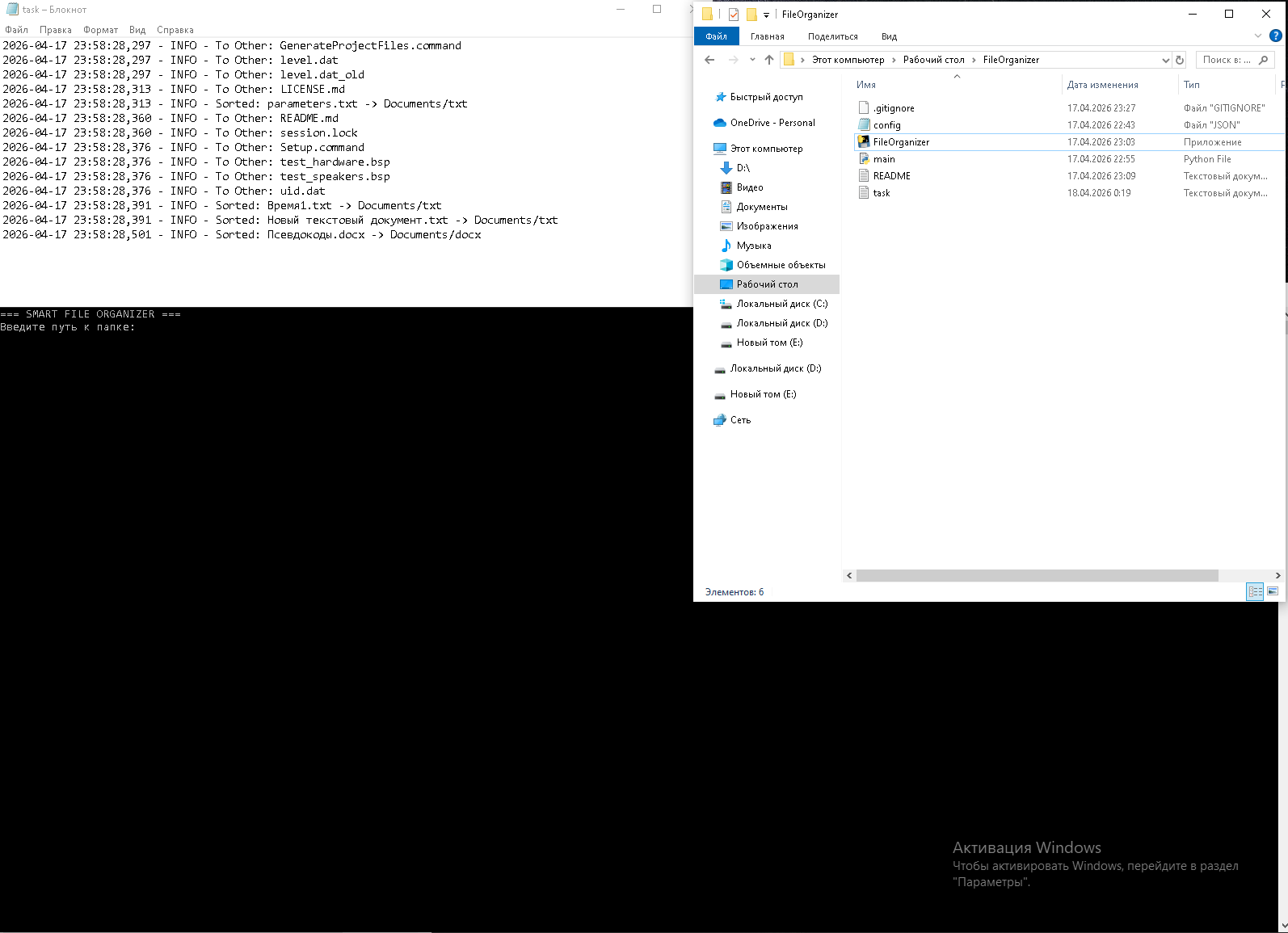Go up one folder level in Explorer
This screenshot has width=1288, height=933.
click(x=769, y=60)
